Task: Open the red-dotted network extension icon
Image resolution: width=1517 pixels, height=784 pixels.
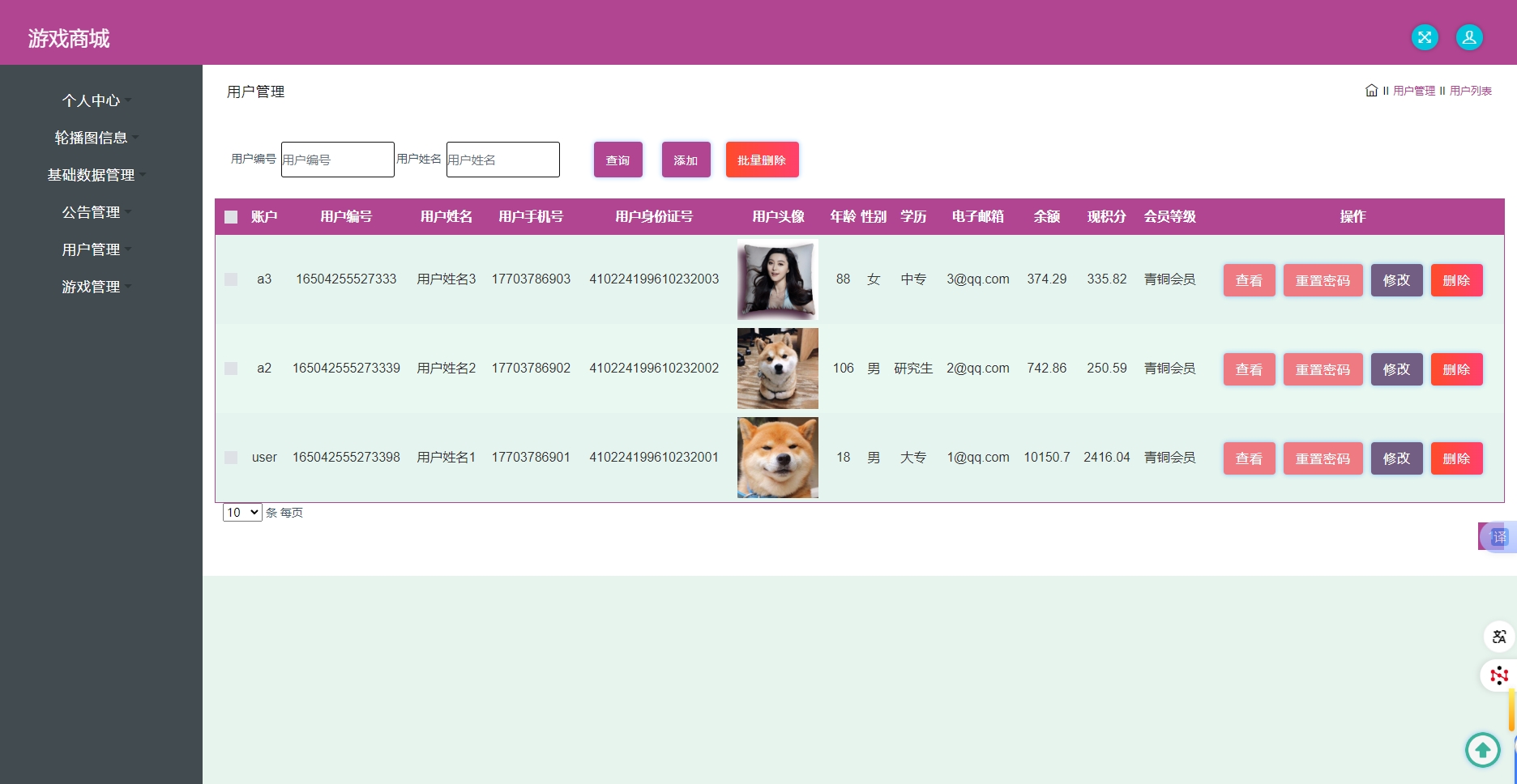Action: point(1498,675)
